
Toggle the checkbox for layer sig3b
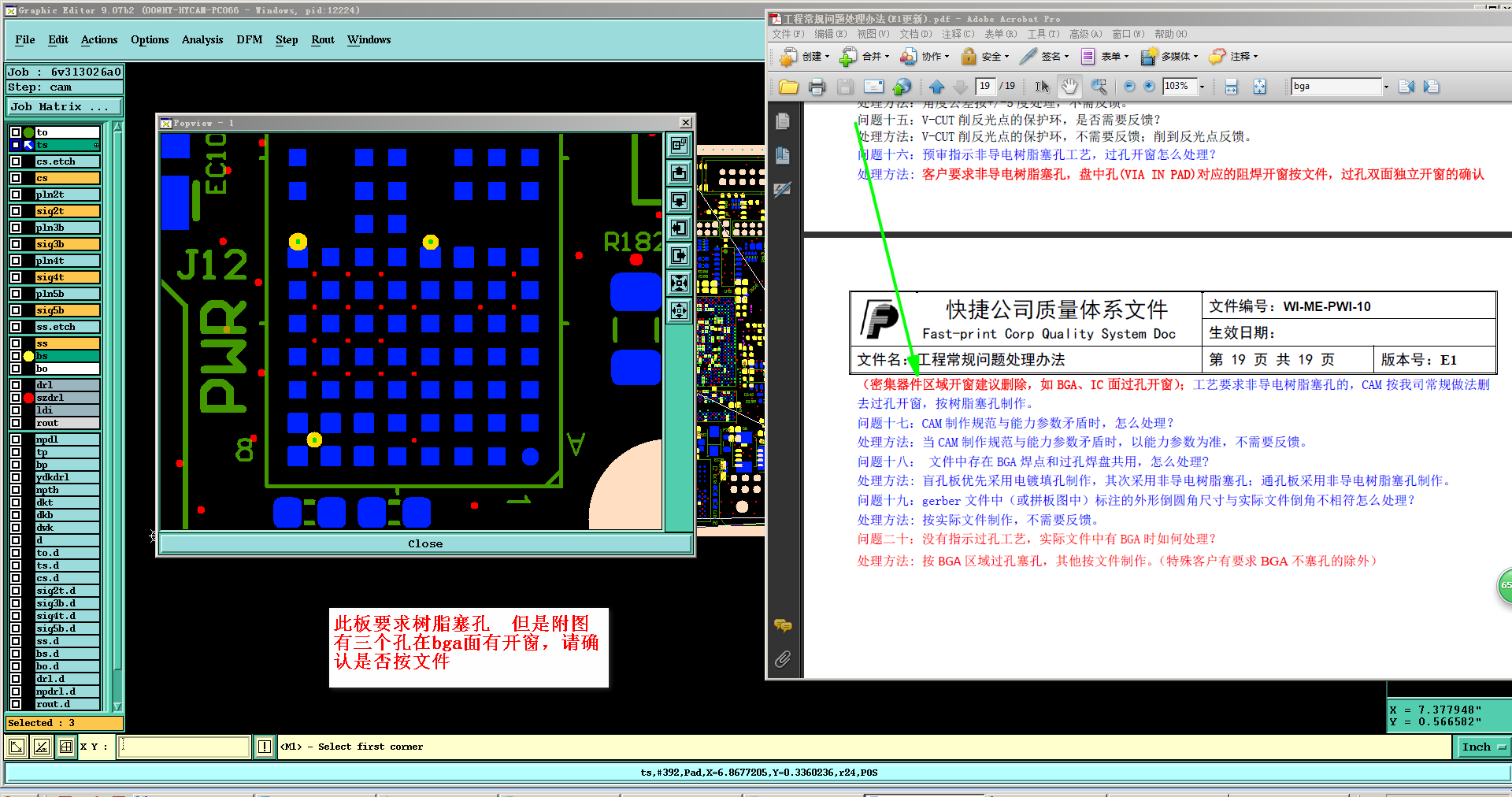(x=16, y=244)
